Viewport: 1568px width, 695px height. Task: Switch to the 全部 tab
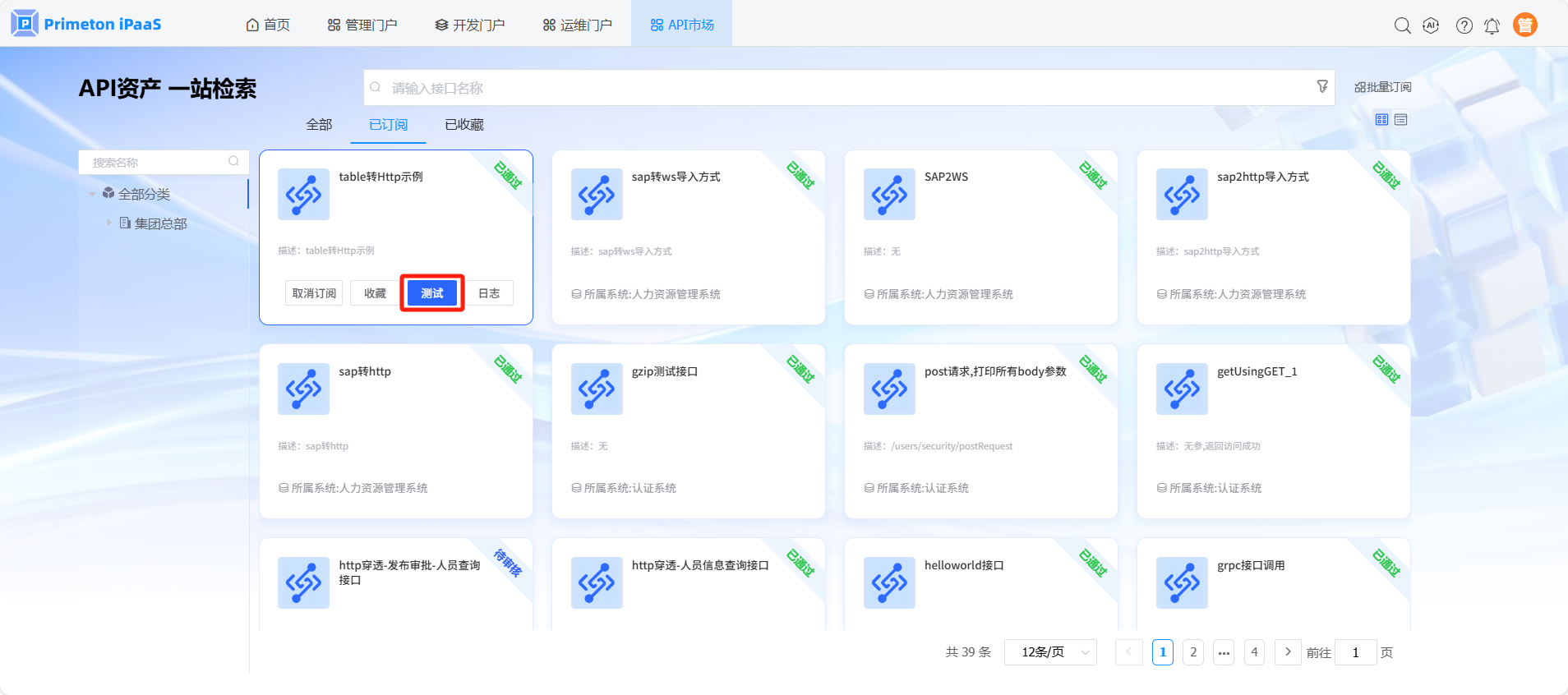click(319, 125)
